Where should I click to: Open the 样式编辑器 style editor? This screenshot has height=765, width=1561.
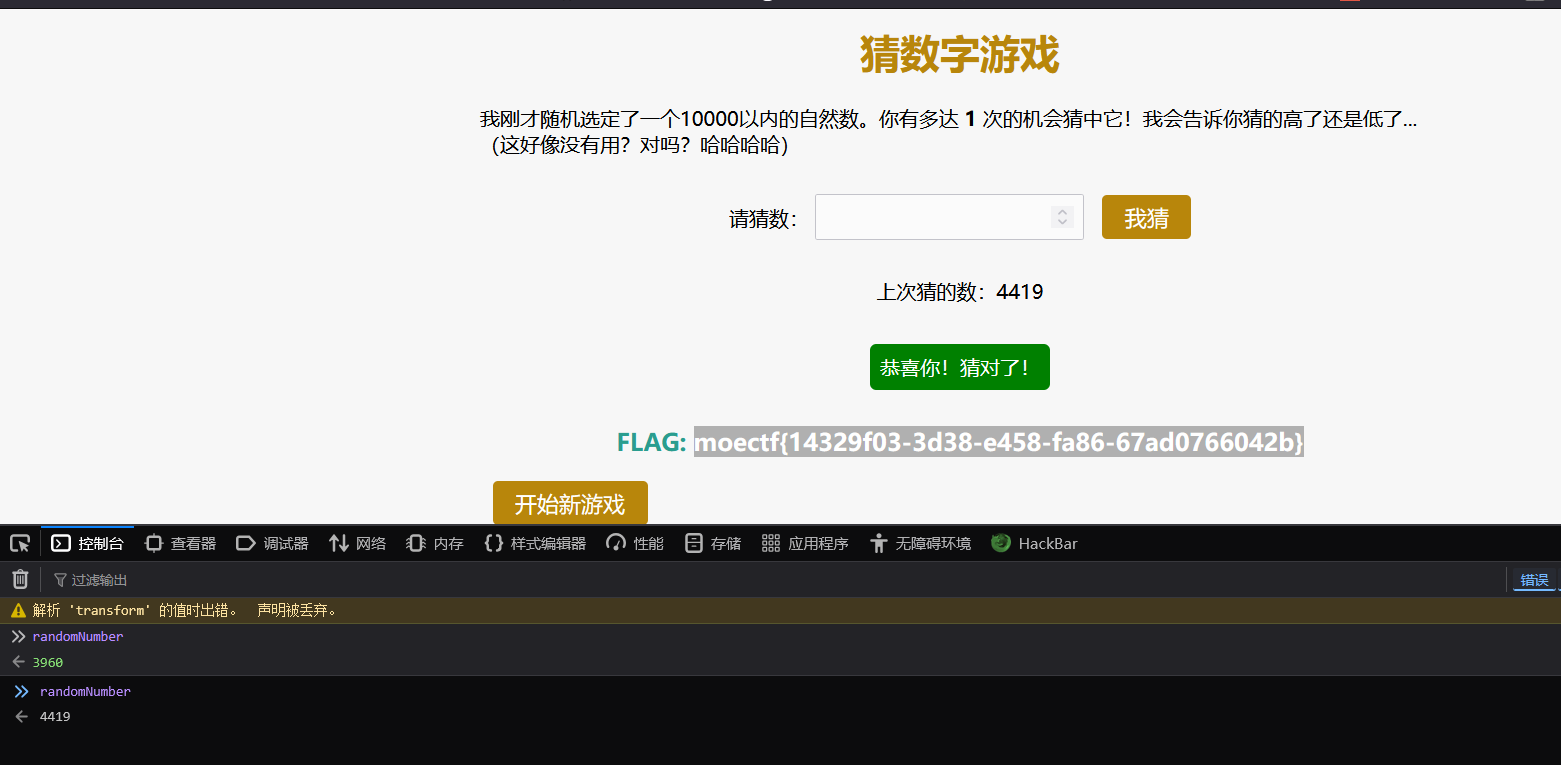[534, 543]
